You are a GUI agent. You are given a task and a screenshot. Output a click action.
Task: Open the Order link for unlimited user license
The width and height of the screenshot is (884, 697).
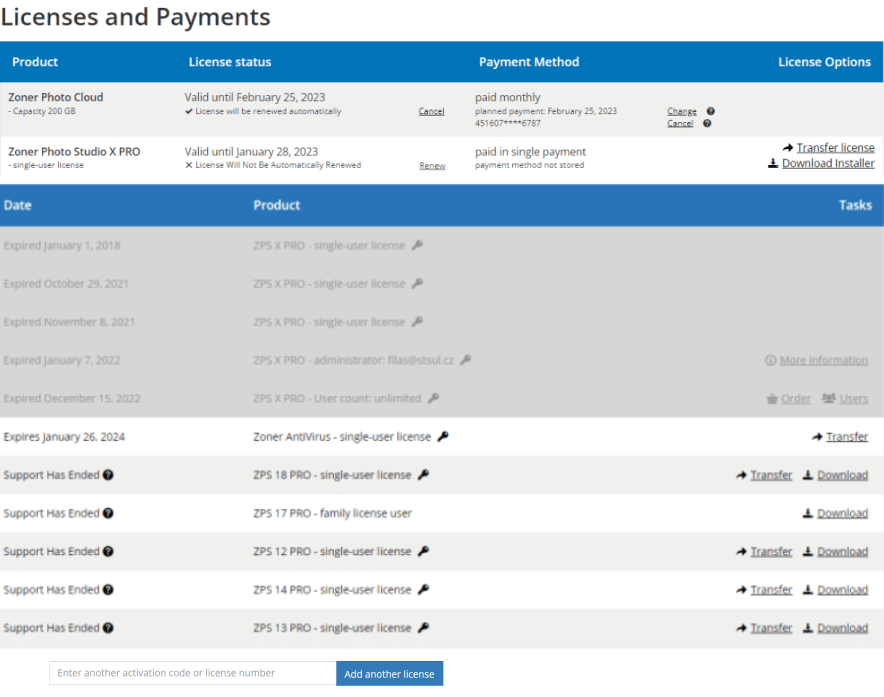796,399
